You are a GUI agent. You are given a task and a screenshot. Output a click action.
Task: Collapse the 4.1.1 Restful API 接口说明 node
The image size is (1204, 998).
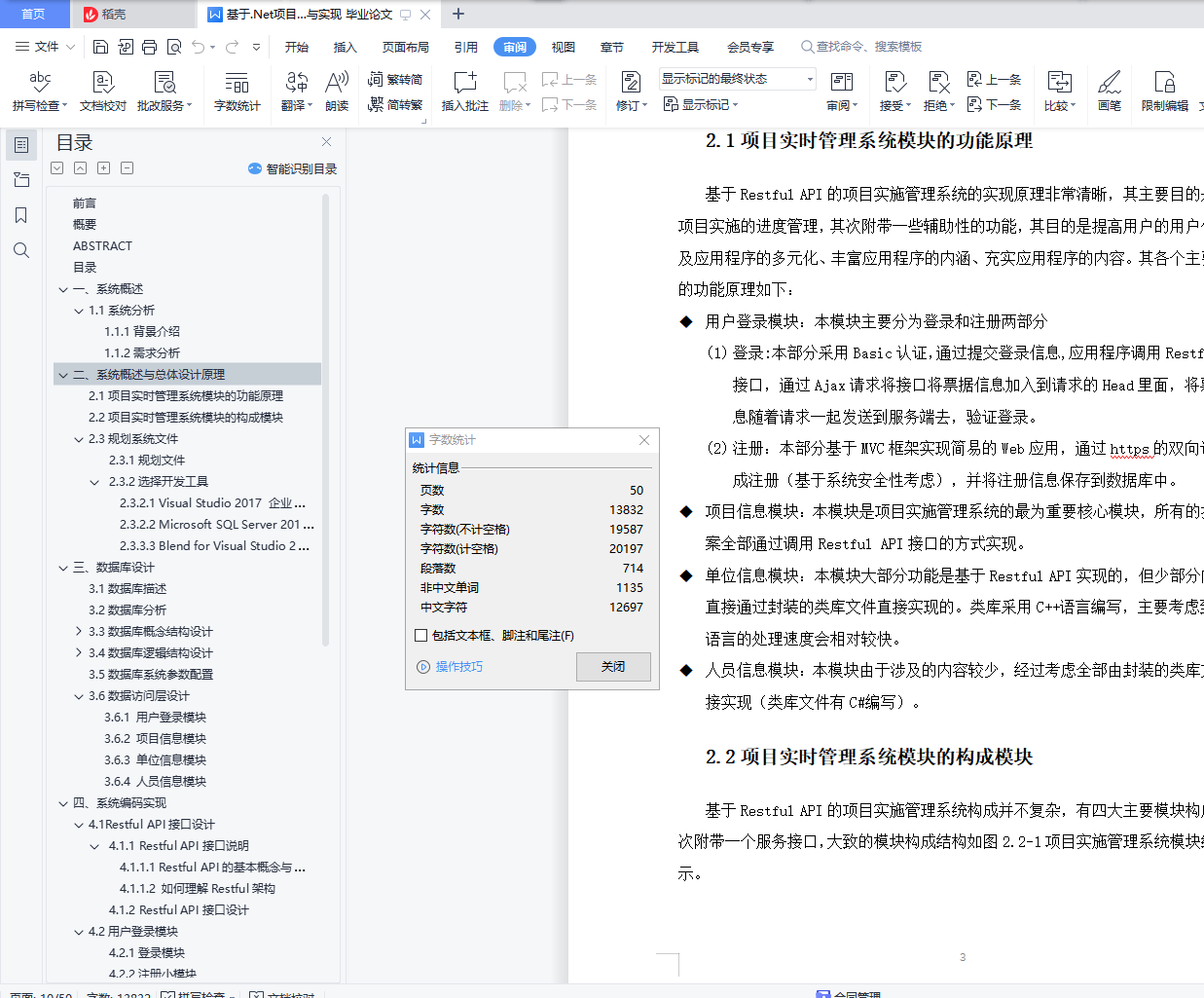coord(94,846)
